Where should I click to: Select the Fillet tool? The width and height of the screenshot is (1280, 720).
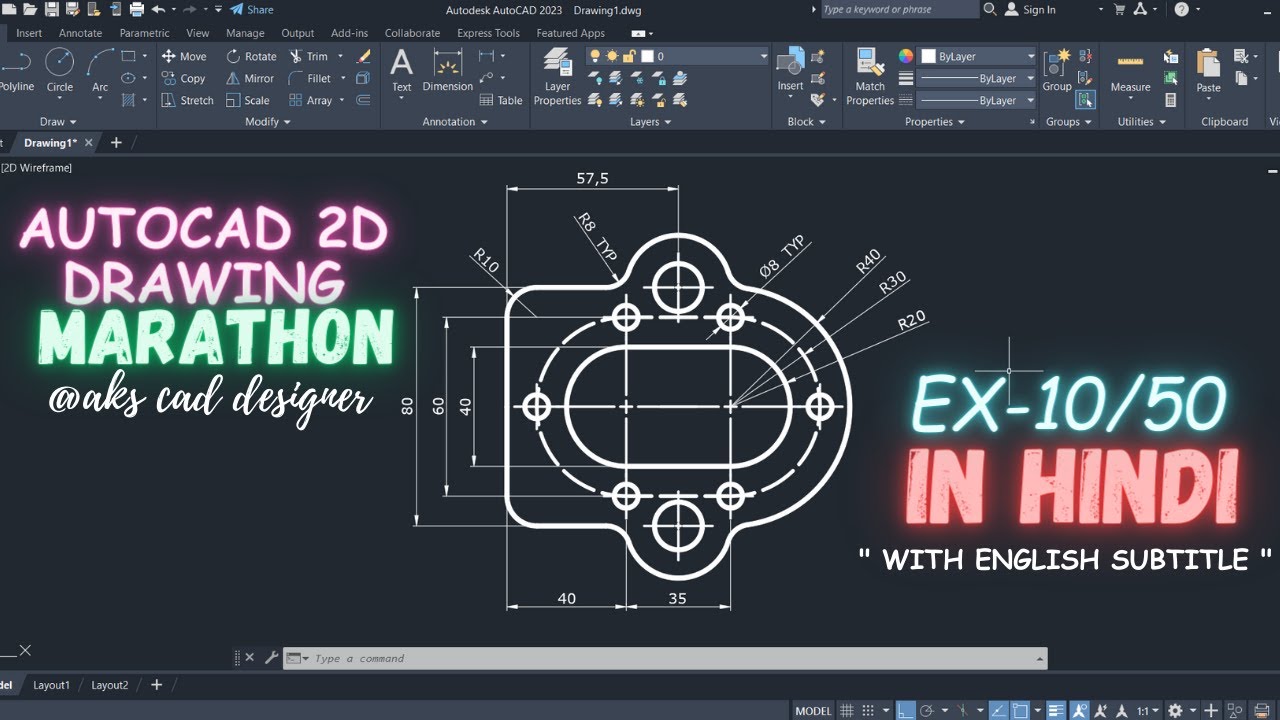[310, 78]
